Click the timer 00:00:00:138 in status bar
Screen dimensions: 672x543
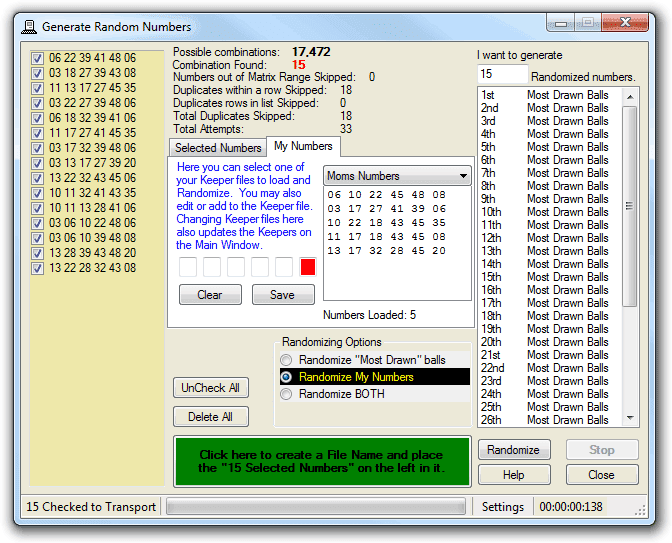[571, 507]
